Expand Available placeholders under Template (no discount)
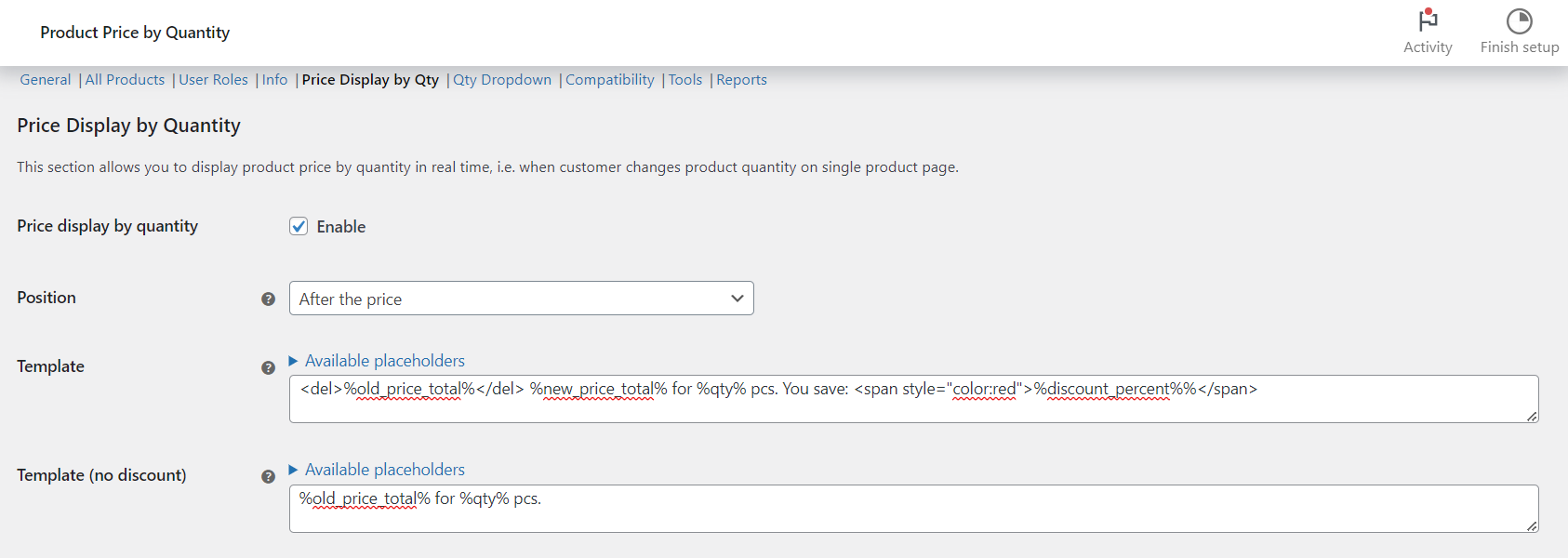The height and width of the screenshot is (558, 1568). coord(377,470)
